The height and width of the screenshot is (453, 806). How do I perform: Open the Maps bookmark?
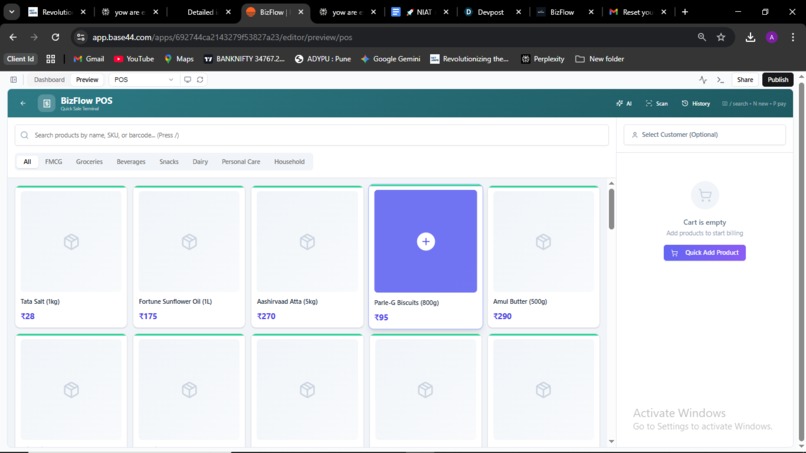point(179,59)
